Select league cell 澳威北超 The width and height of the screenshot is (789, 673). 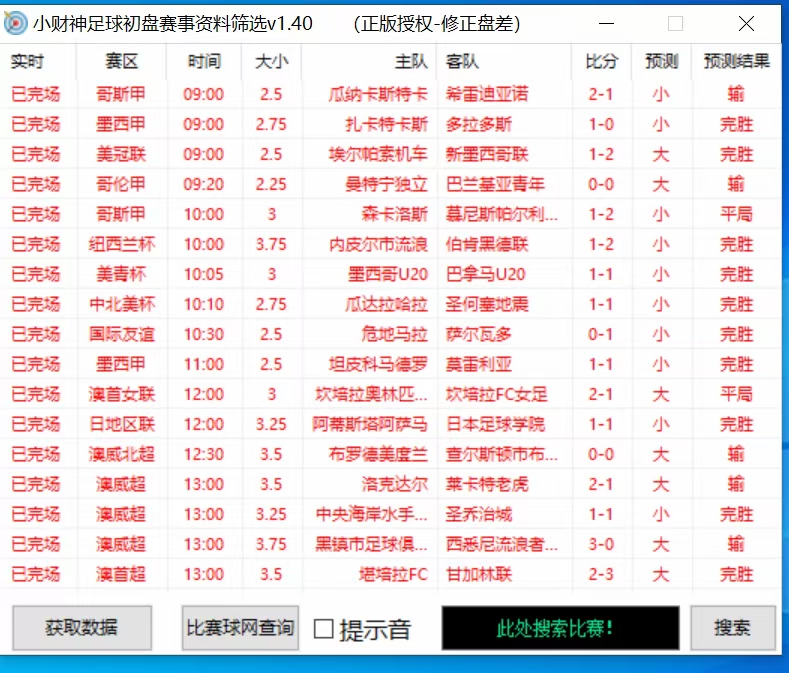tap(121, 454)
